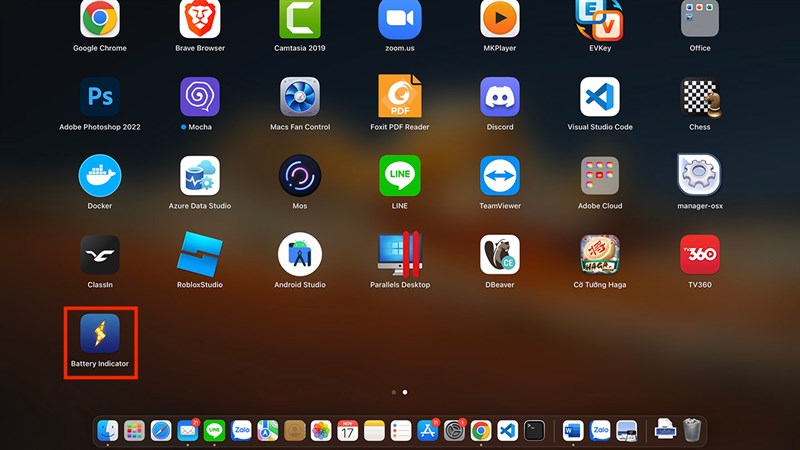This screenshot has width=800, height=450.
Task: Launch Parallels Desktop
Action: pyautogui.click(x=400, y=254)
